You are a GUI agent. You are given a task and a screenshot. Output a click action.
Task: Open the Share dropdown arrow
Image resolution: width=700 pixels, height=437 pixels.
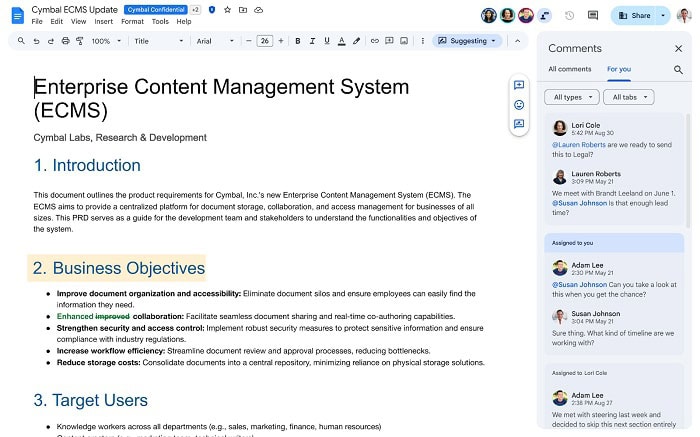pyautogui.click(x=663, y=16)
